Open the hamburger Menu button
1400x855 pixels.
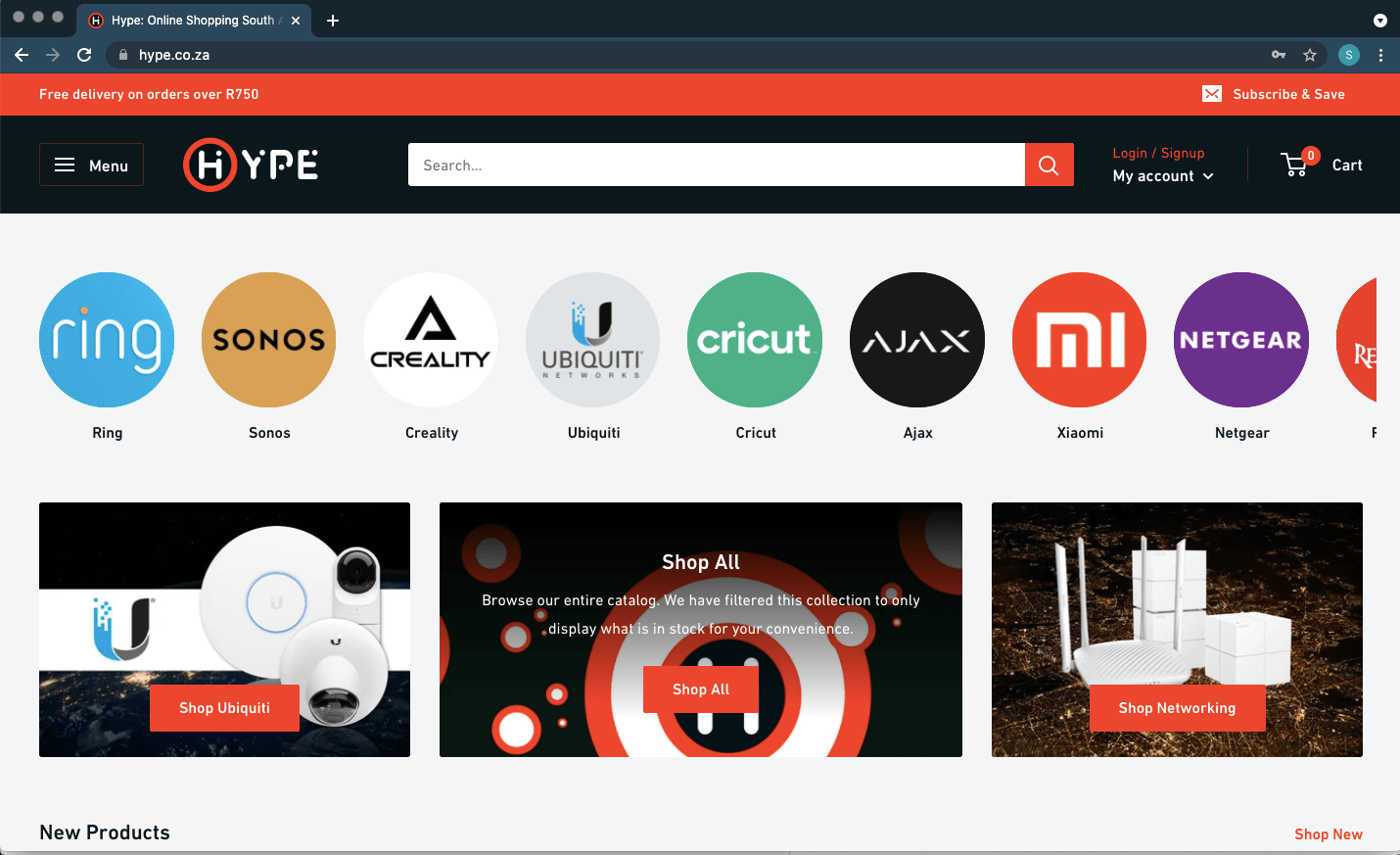pos(91,165)
